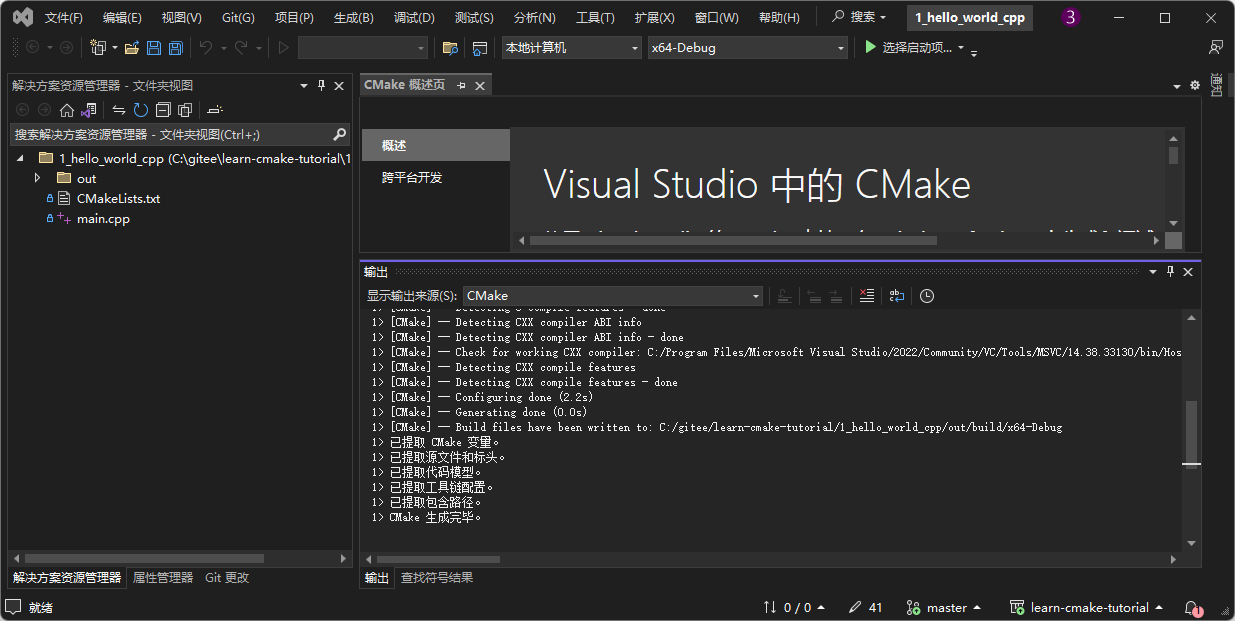1235x621 pixels.
Task: Switch to the Git 更改 tab
Action: (x=226, y=577)
